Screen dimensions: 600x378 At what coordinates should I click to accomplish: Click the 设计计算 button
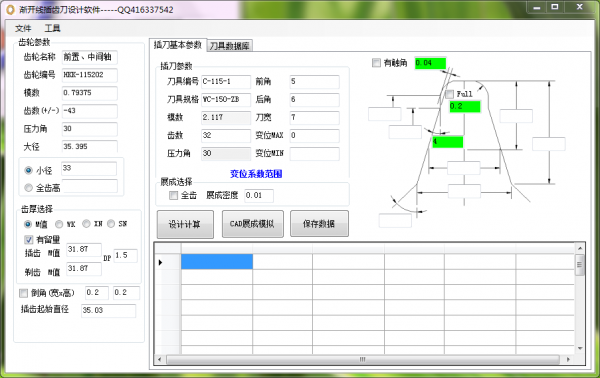pos(185,224)
